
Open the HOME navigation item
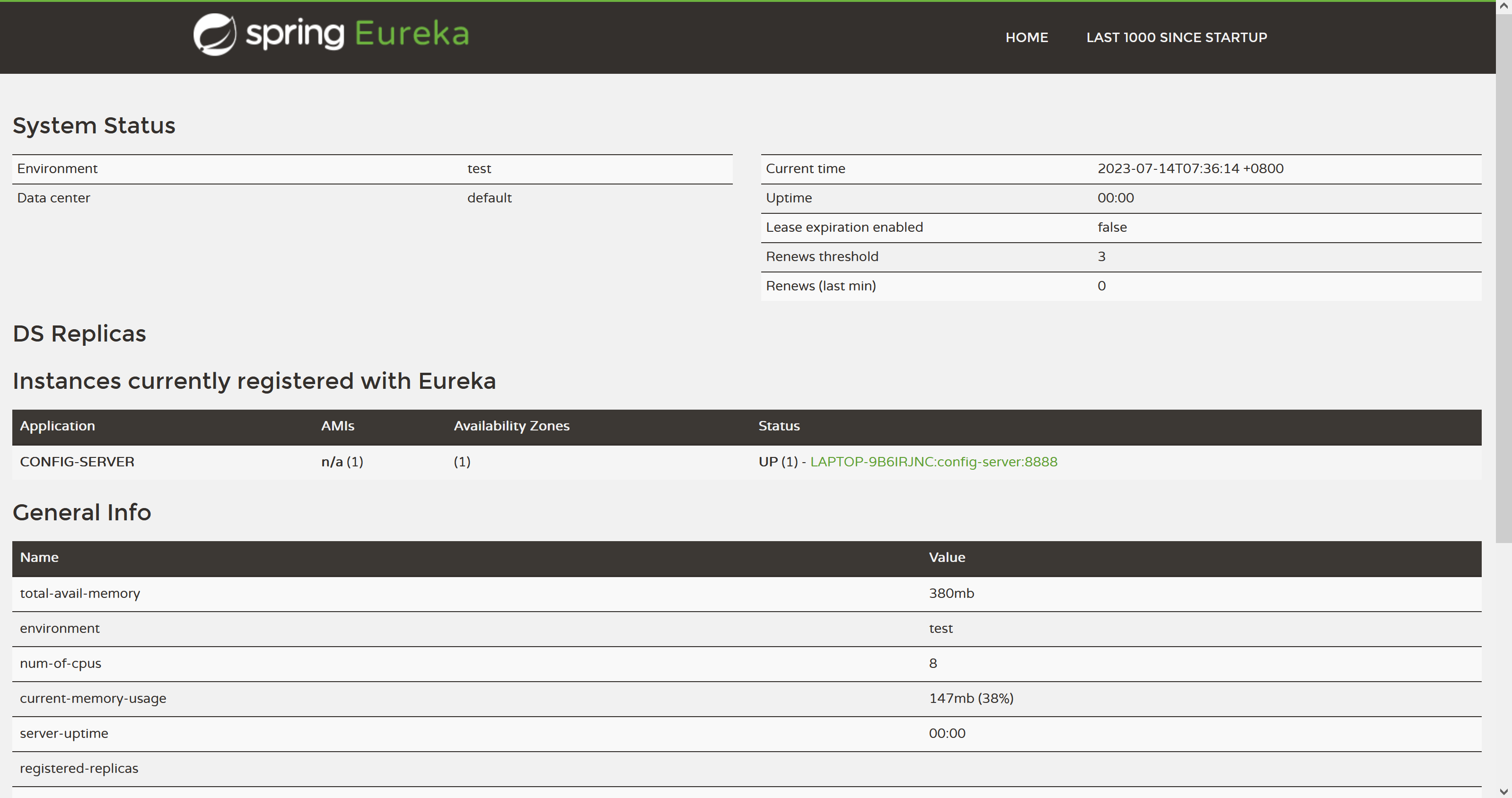click(x=1026, y=37)
